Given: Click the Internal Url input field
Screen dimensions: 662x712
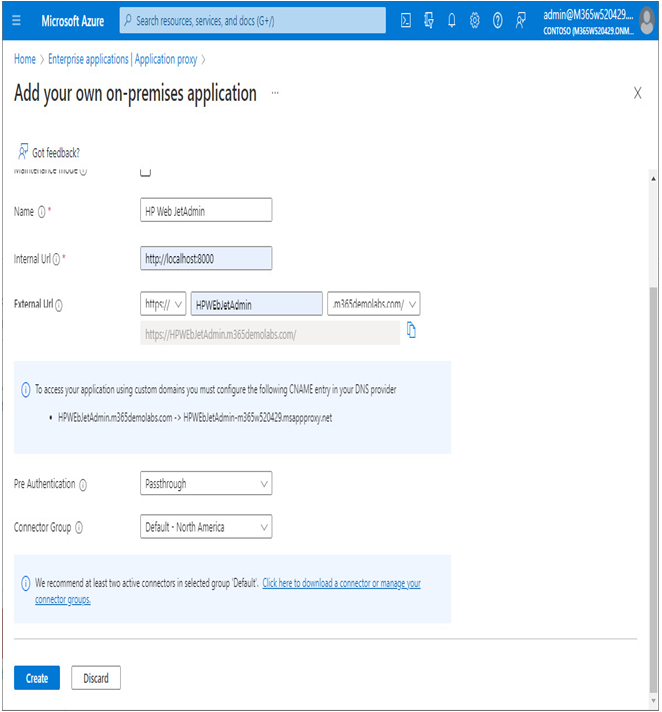Looking at the screenshot, I should pos(206,258).
